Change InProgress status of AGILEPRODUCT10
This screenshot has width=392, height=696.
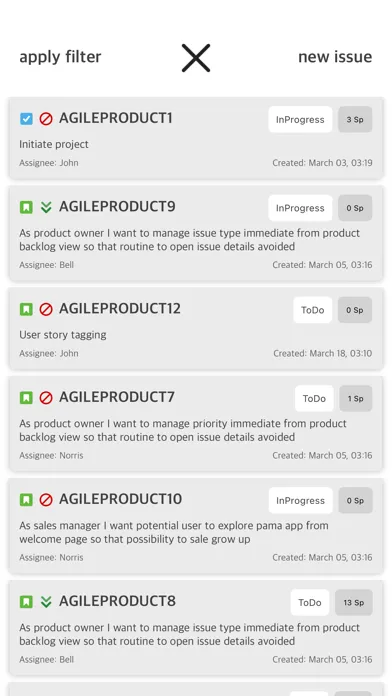[x=301, y=500]
